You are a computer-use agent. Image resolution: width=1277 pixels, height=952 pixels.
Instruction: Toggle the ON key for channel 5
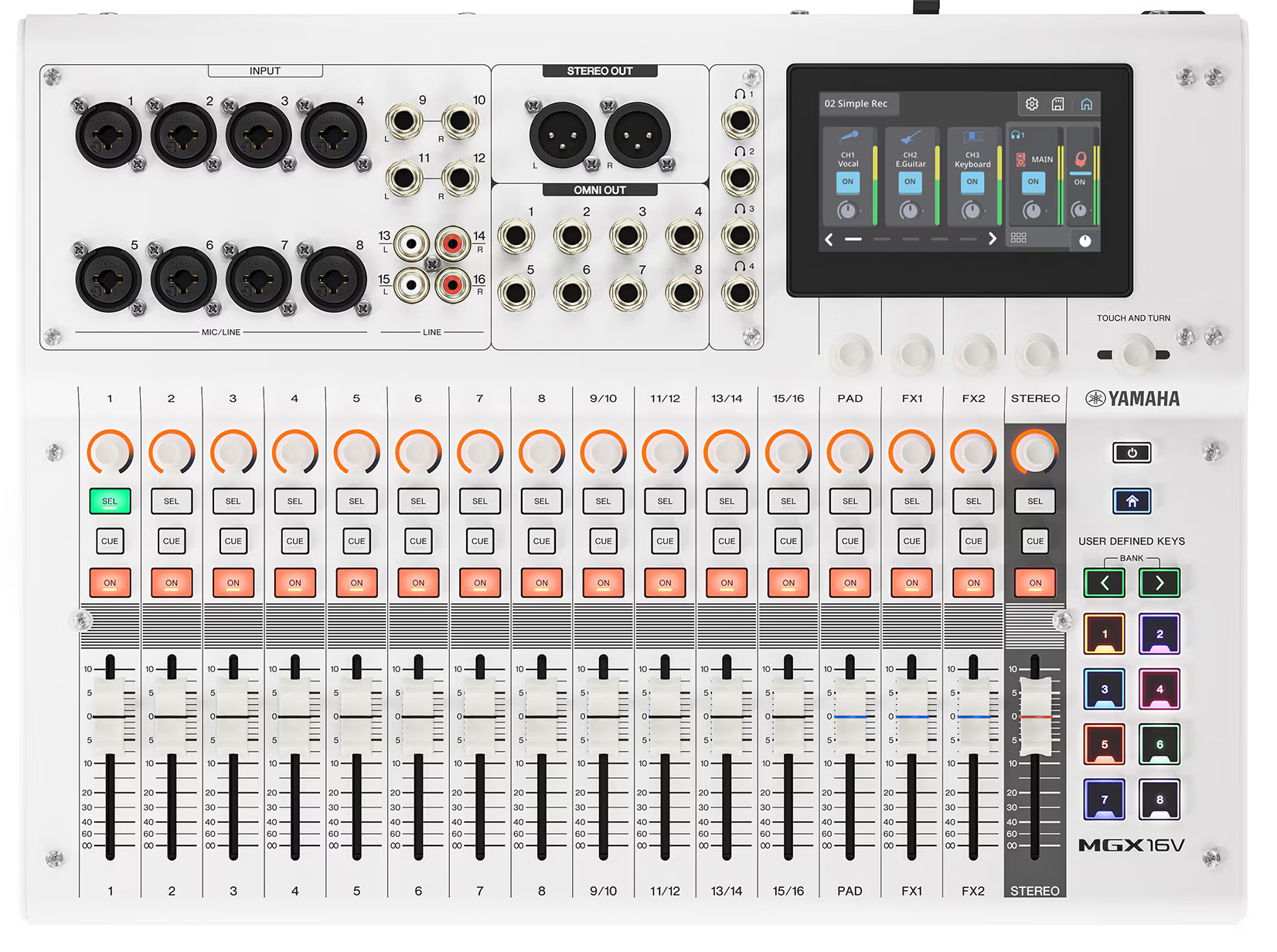356,583
